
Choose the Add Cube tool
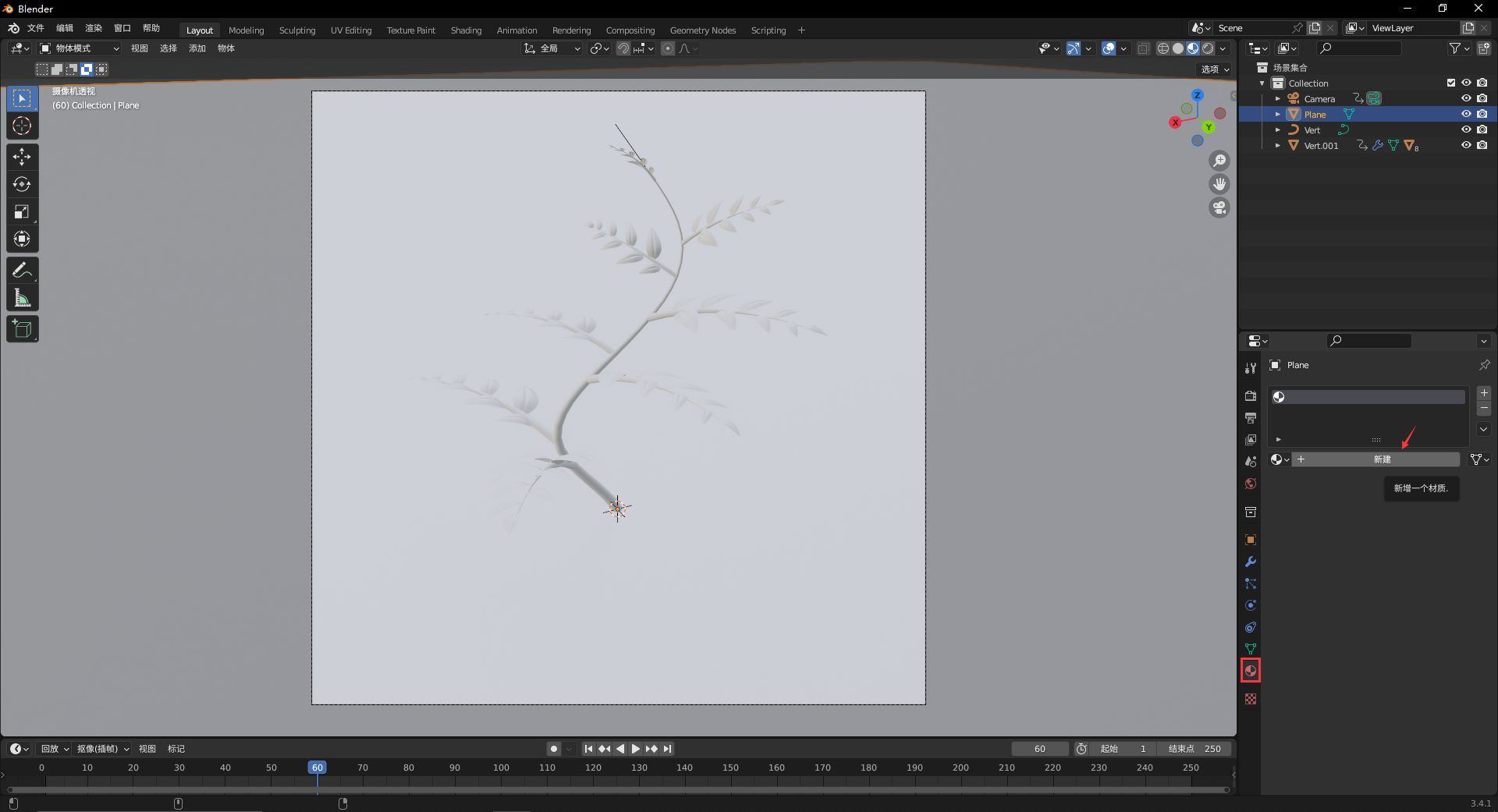point(22,329)
